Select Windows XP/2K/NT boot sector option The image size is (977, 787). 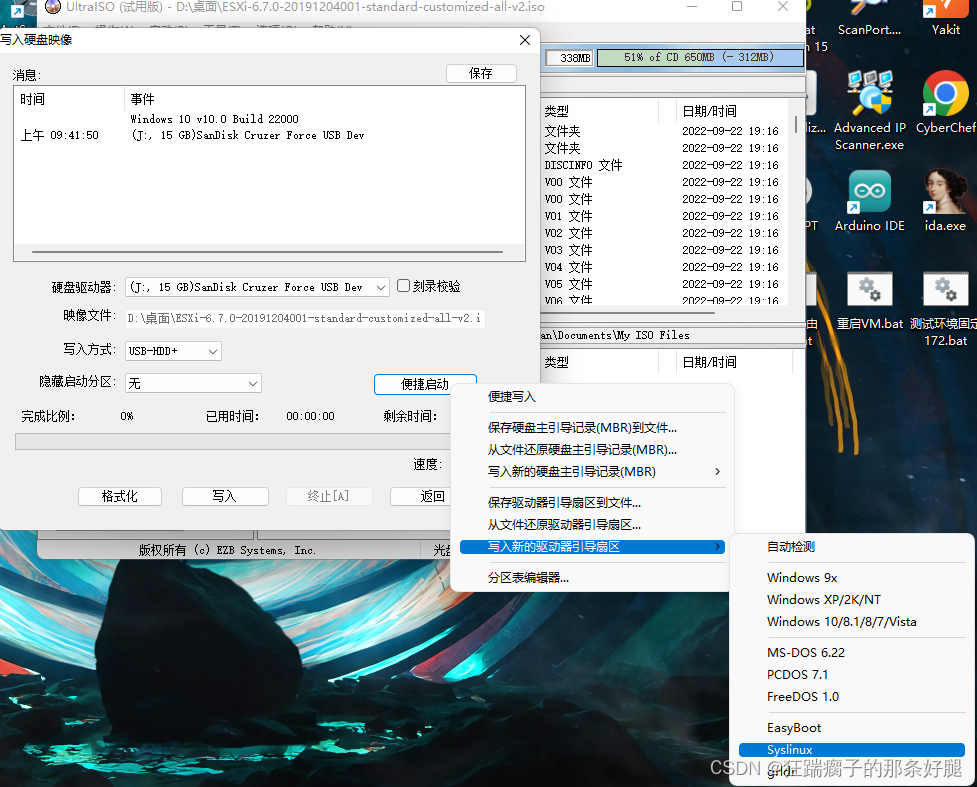tap(824, 599)
